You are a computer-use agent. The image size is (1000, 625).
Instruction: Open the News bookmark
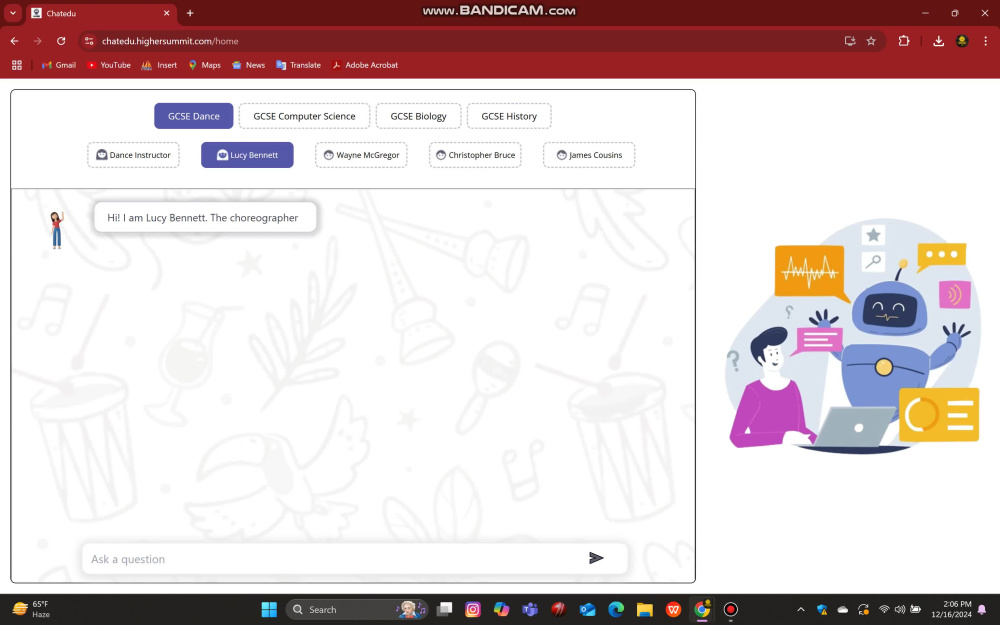point(249,65)
